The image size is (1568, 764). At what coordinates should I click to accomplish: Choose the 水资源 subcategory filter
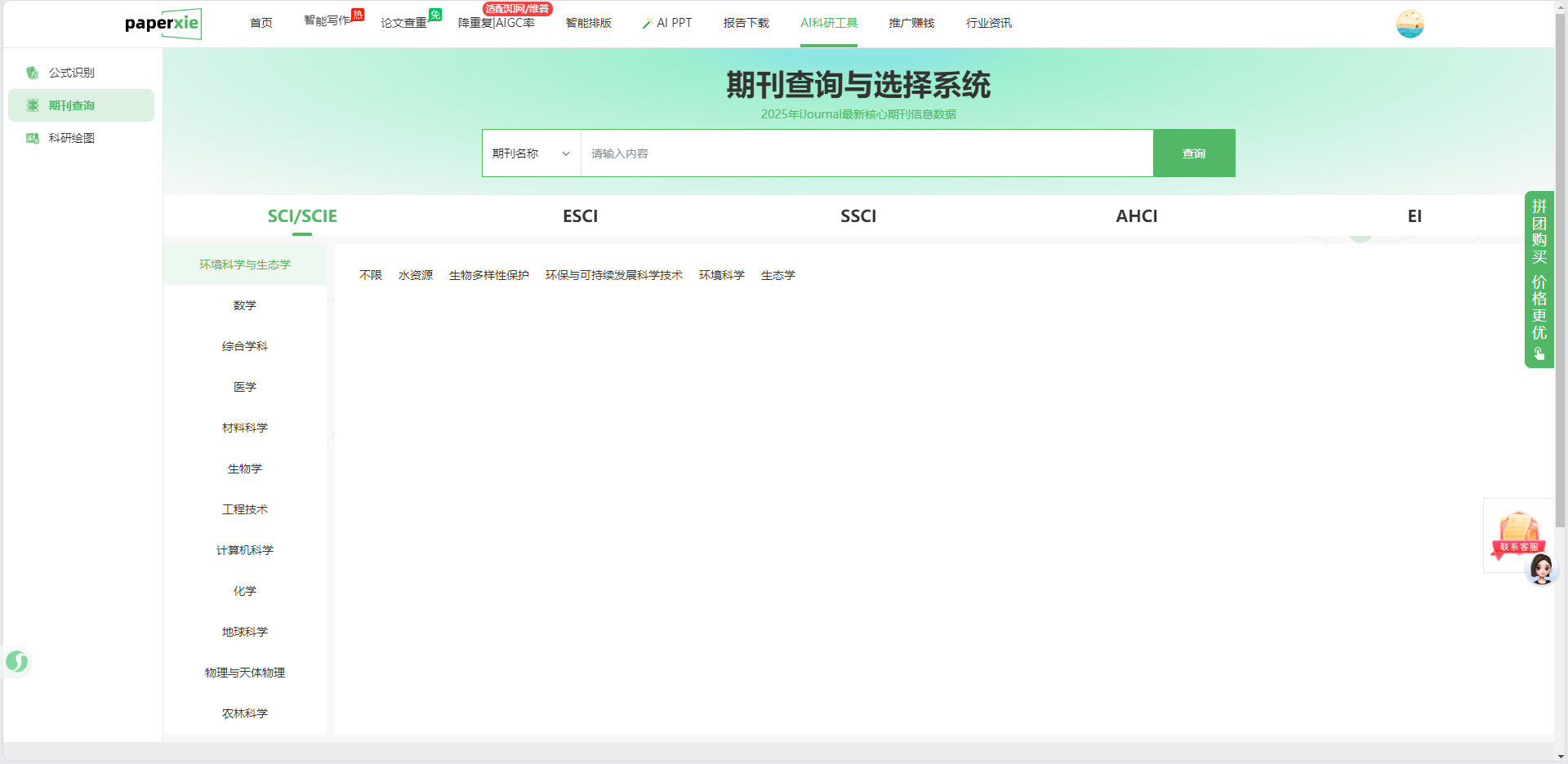tap(415, 276)
